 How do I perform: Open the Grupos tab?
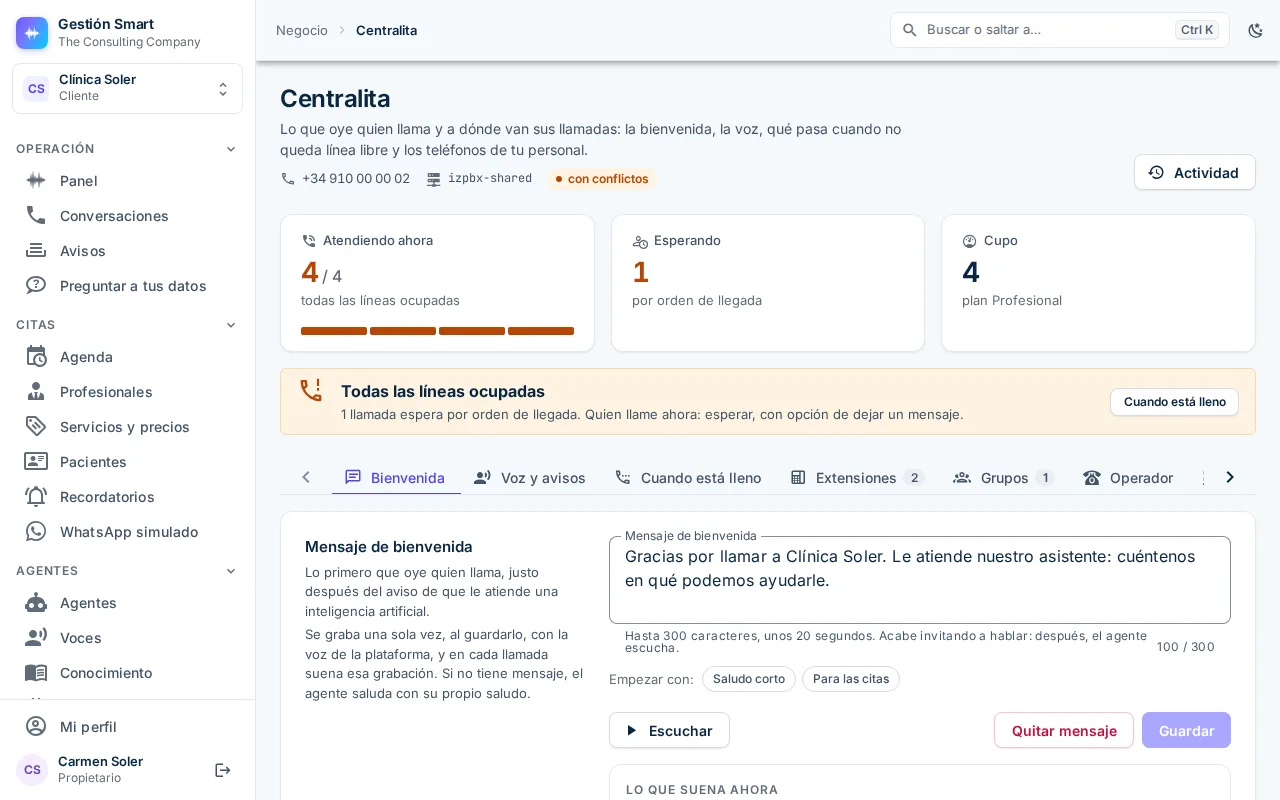[x=1004, y=478]
